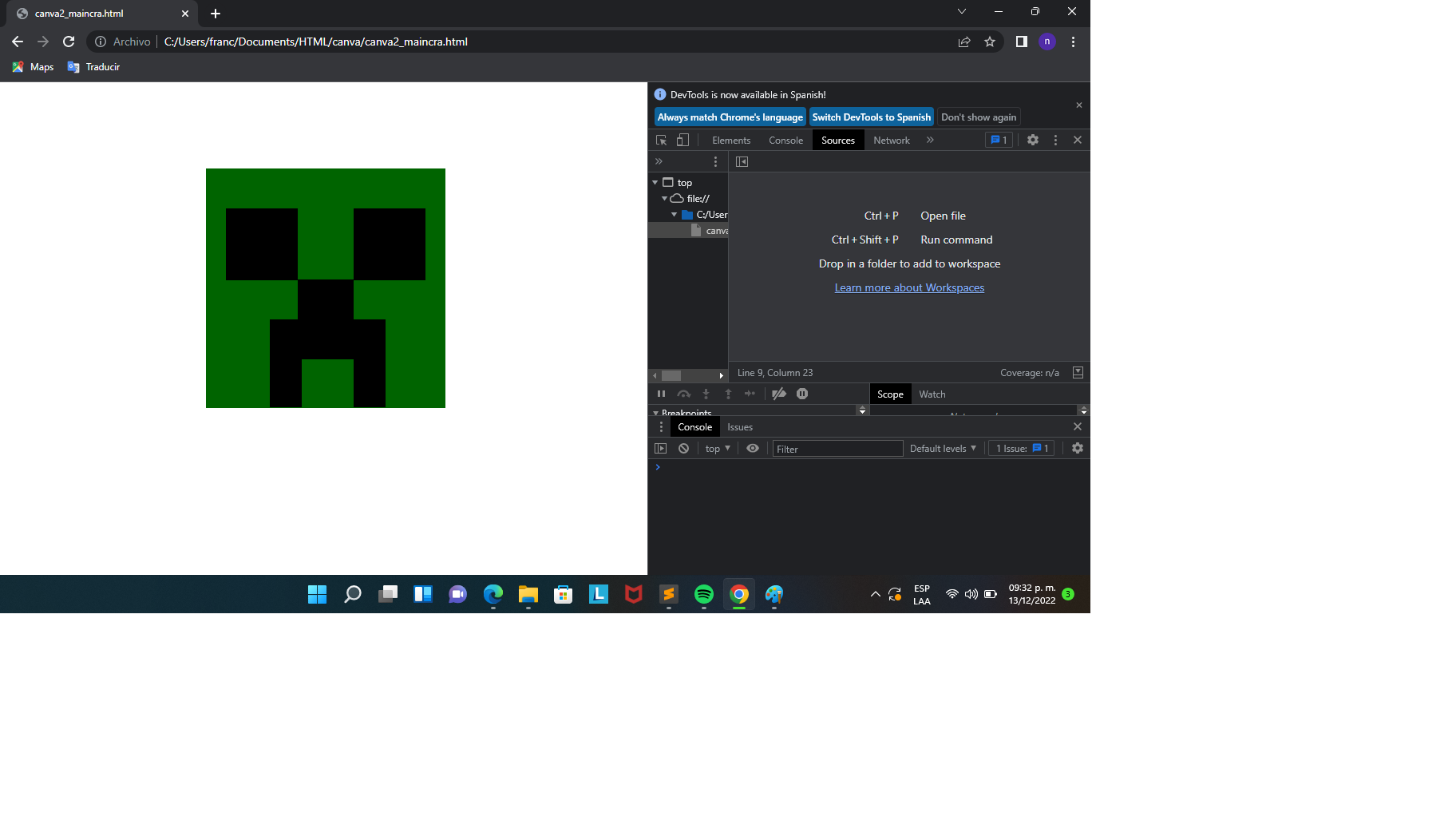Image resolution: width=1456 pixels, height=840 pixels.
Task: Toggle Chrome side panel icon
Action: pyautogui.click(x=1021, y=42)
